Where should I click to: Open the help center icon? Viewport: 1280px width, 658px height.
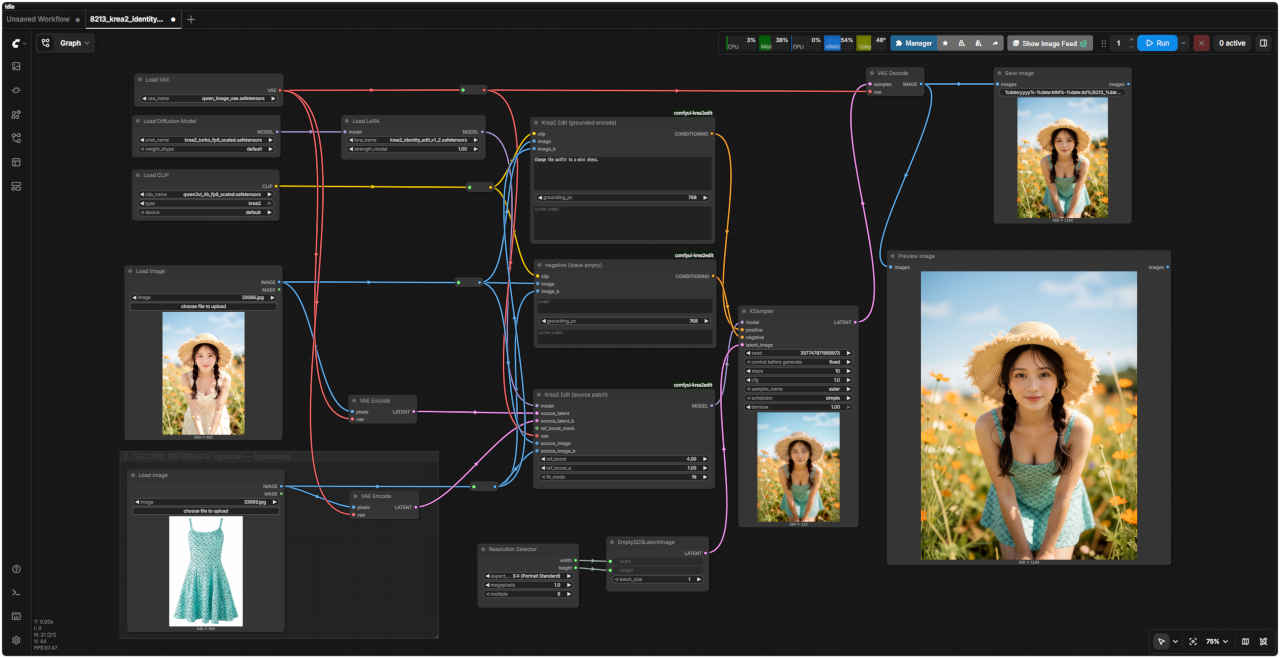16,569
